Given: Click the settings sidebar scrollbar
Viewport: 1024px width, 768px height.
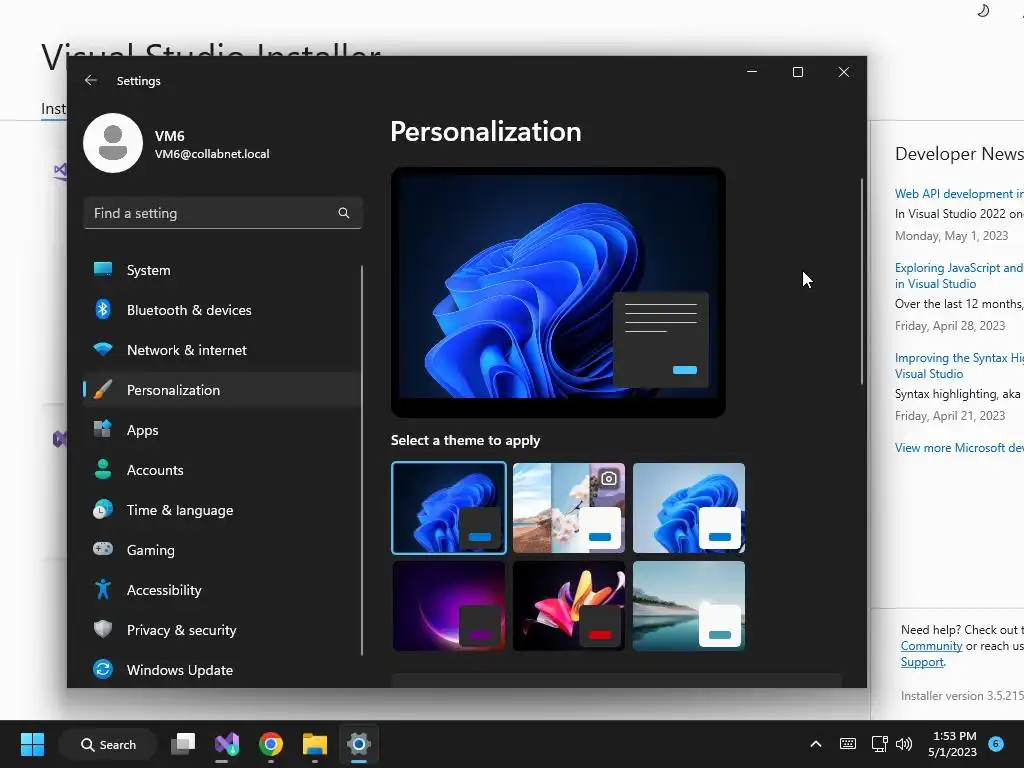Looking at the screenshot, I should coord(362,460).
